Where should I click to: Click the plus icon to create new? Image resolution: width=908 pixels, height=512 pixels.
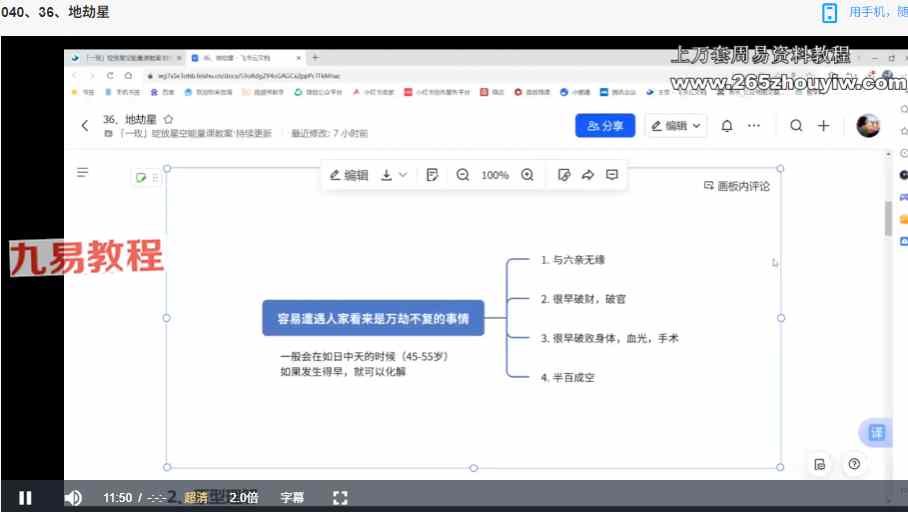[823, 126]
